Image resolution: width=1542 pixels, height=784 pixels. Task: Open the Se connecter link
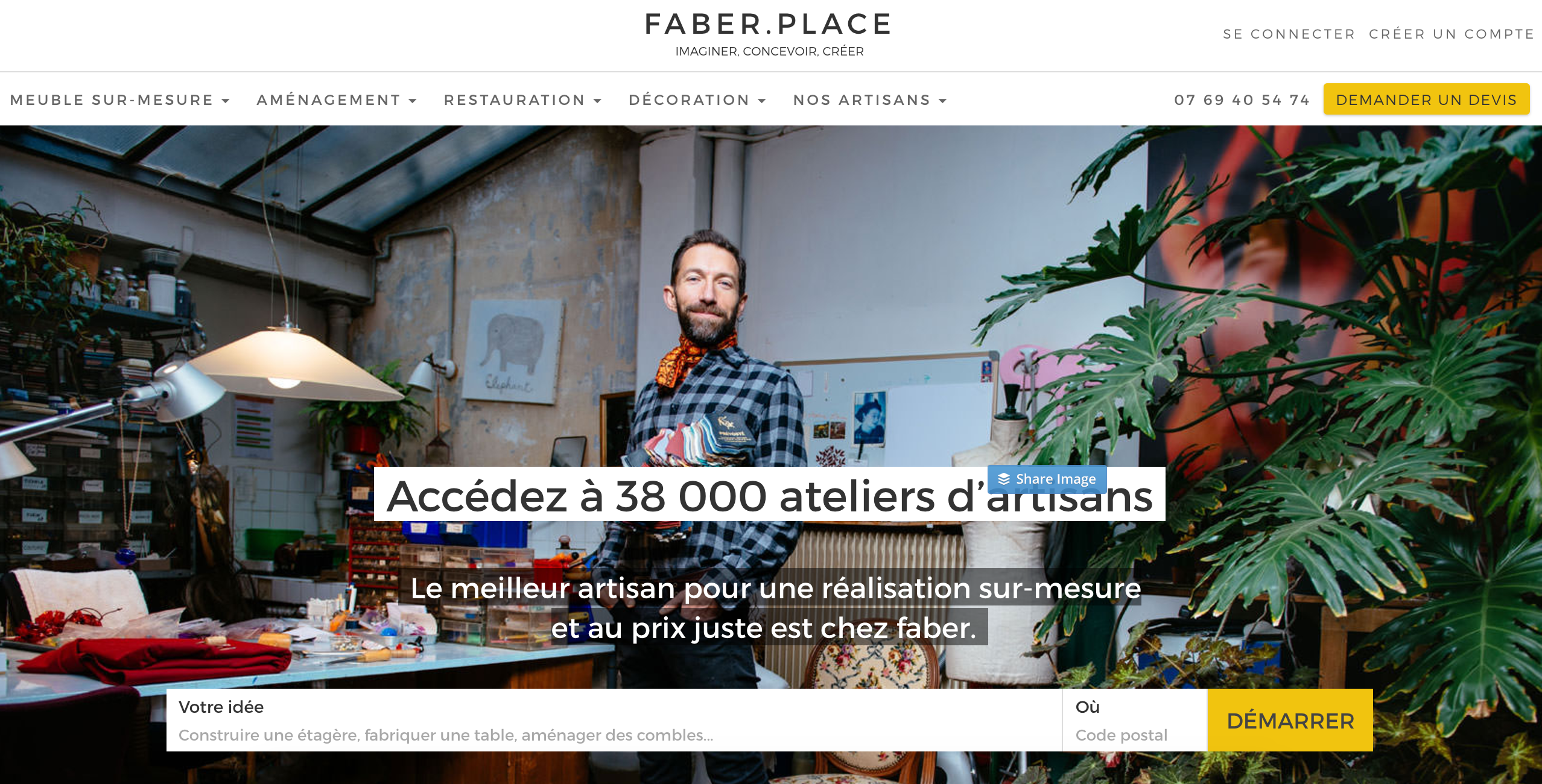[1289, 34]
